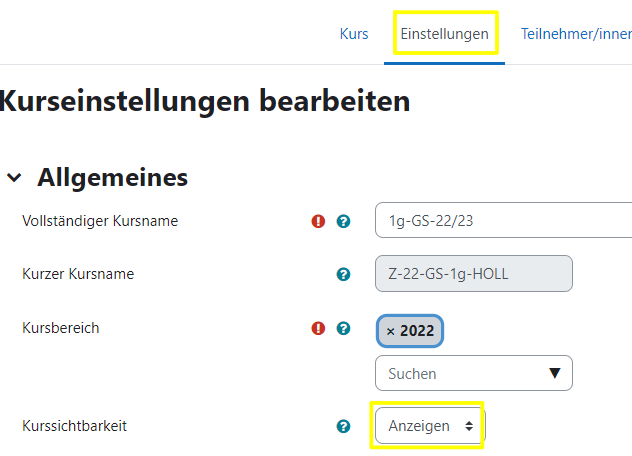Click the Vollständiger Kursname label
Image resolution: width=632 pixels, height=456 pixels.
point(100,221)
